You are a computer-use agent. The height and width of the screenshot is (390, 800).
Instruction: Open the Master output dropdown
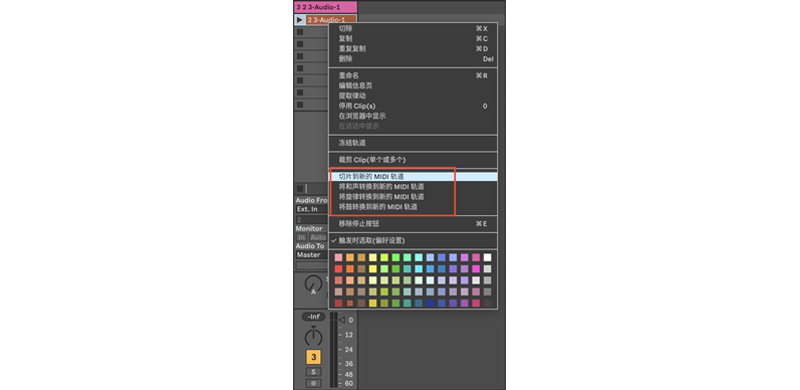312,255
